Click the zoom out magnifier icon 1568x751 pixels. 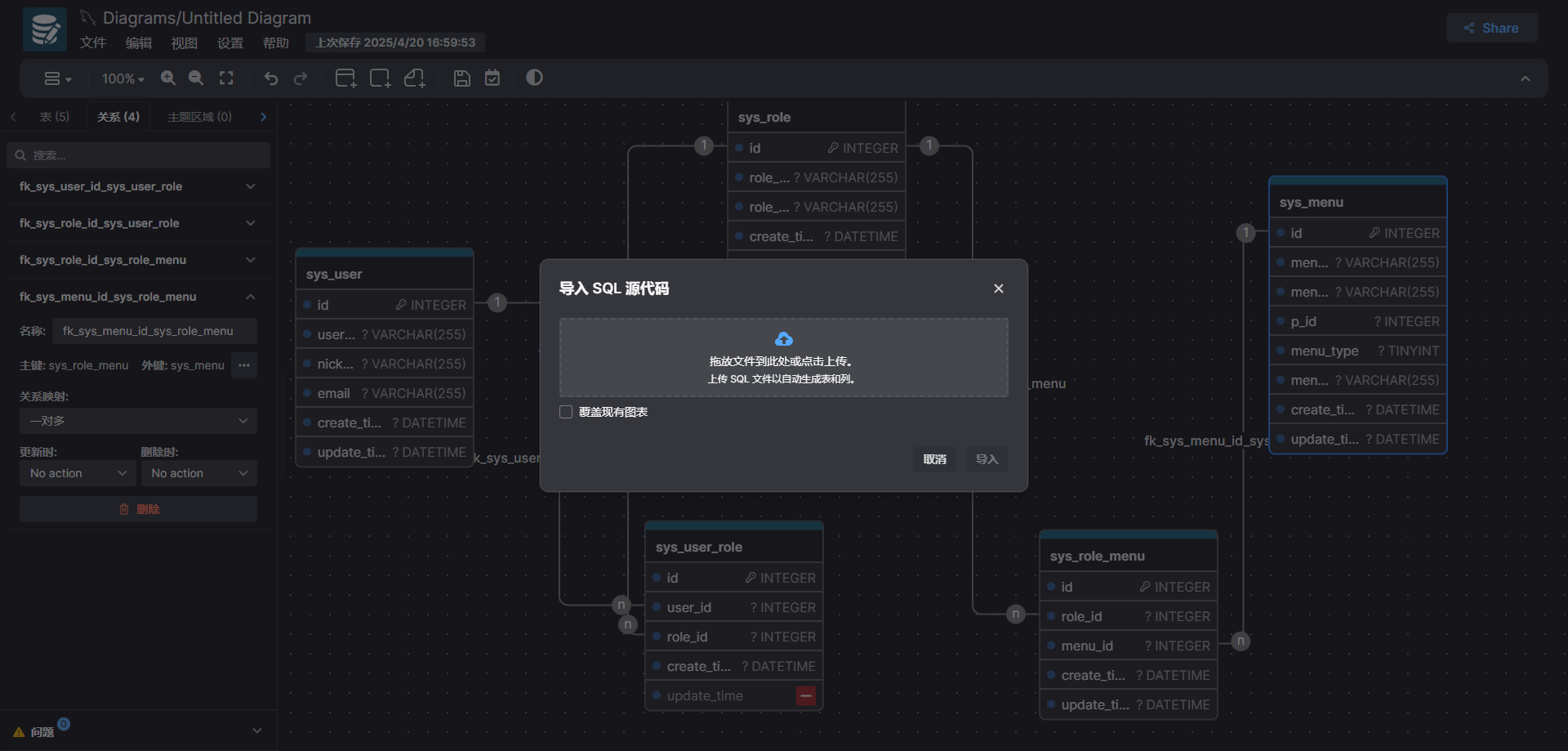[196, 78]
